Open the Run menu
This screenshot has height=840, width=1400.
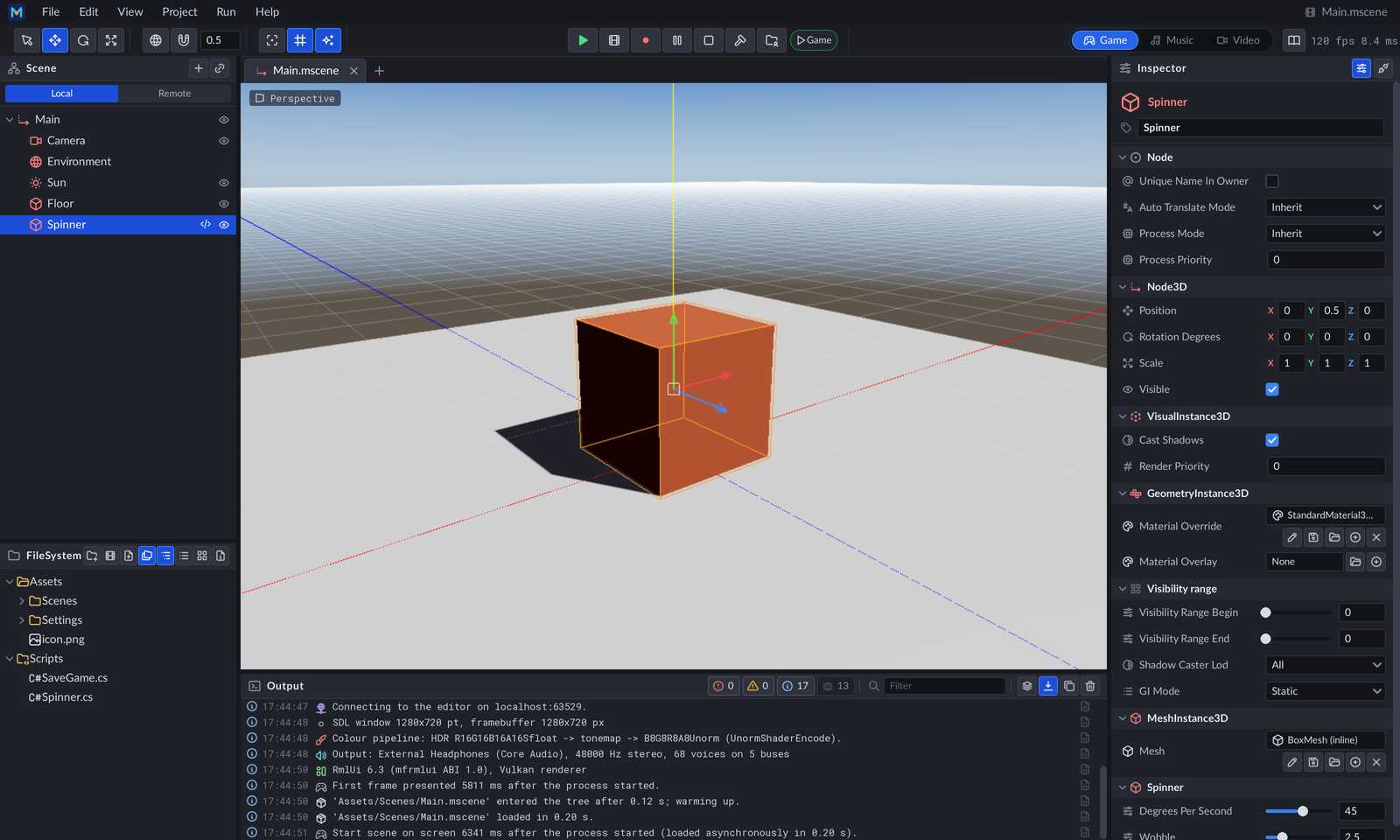[x=226, y=12]
